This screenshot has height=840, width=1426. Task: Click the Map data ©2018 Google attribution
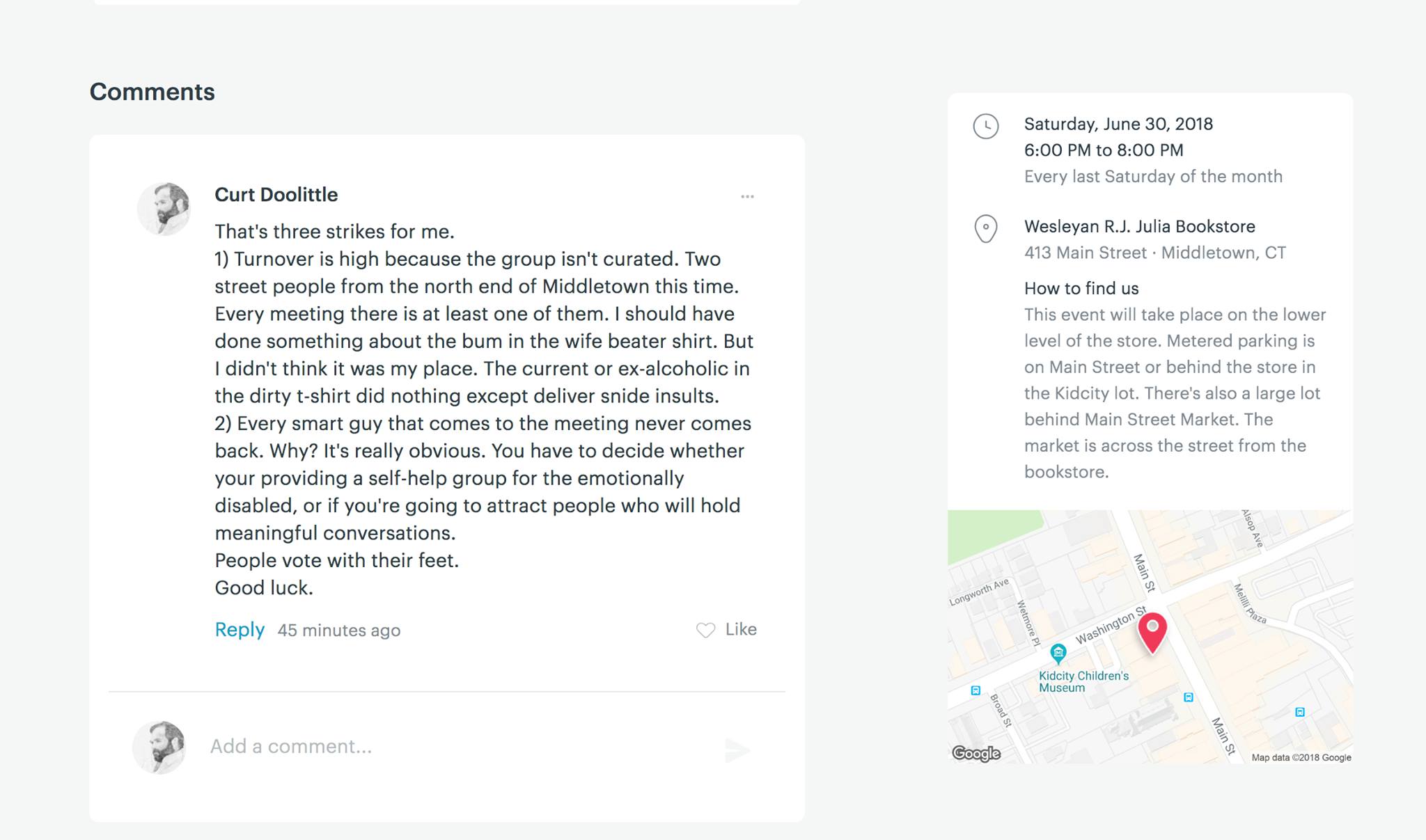pos(1301,757)
